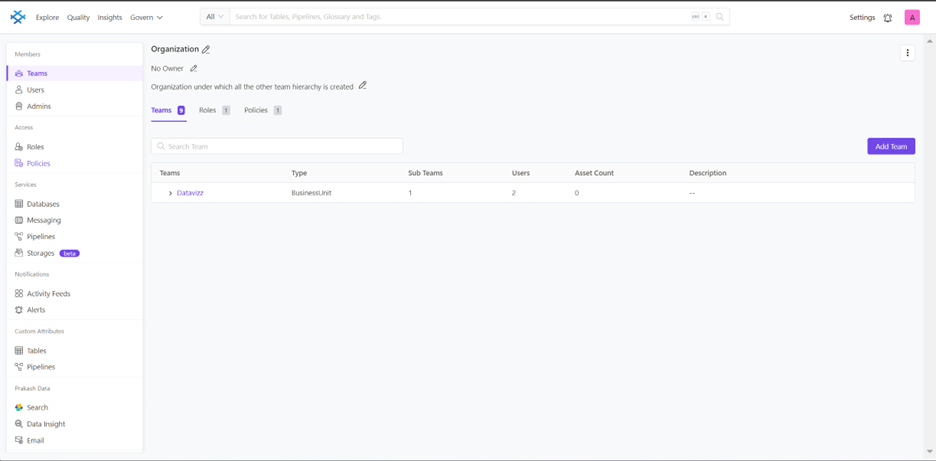Open the Datavizz team link

tap(190, 193)
